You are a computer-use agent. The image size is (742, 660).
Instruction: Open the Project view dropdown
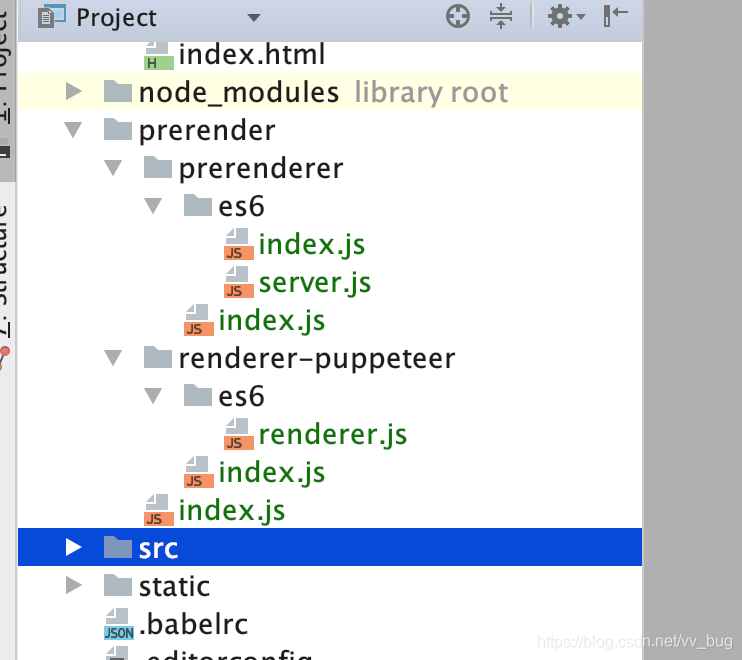[x=254, y=18]
